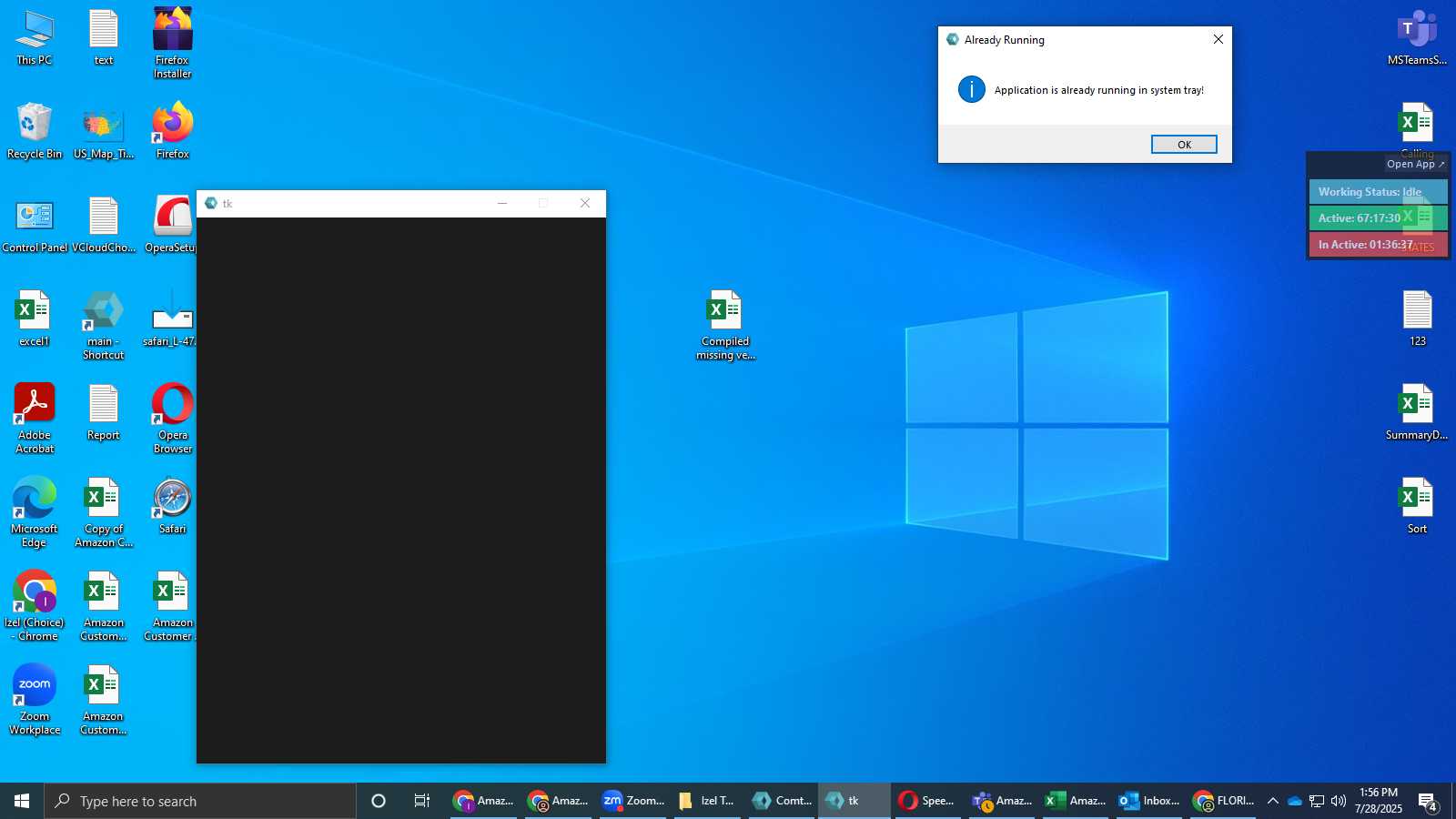Close the tk window
The image size is (1456, 819).
click(x=585, y=204)
